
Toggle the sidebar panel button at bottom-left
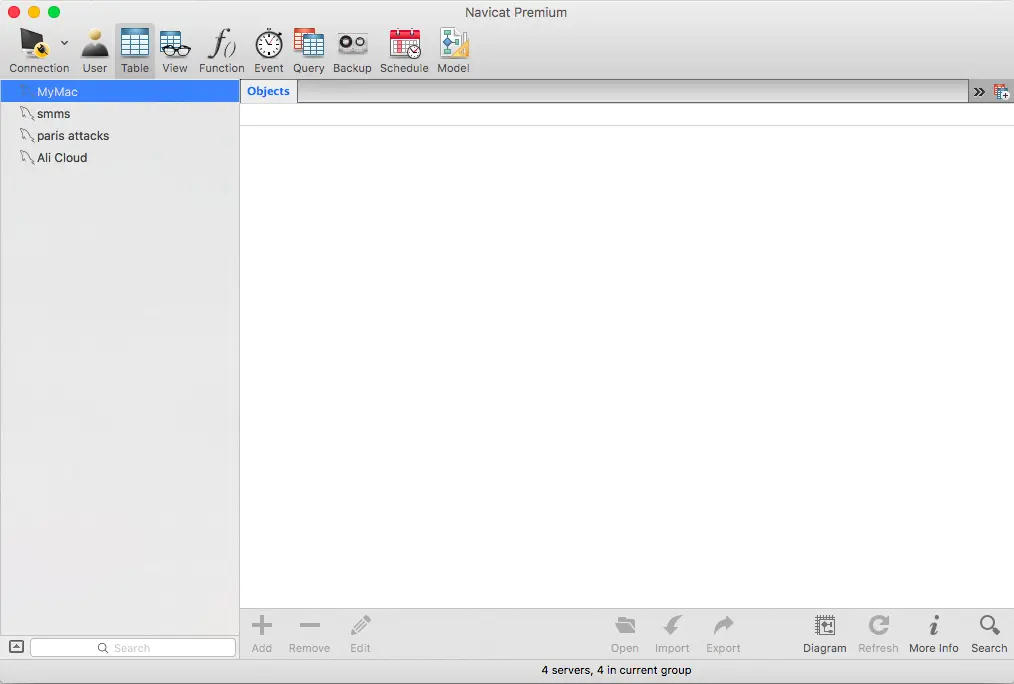coord(16,647)
